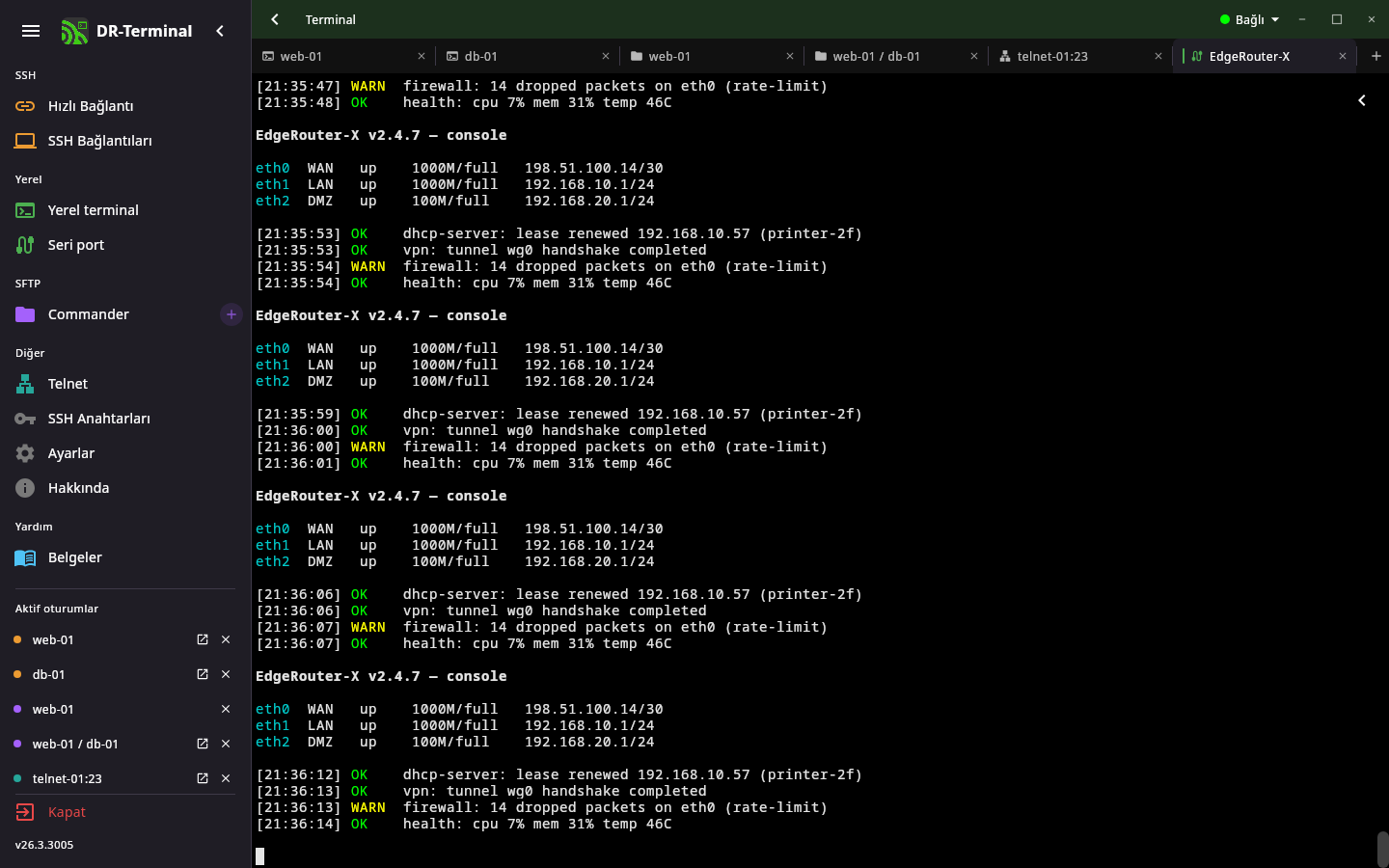Close first web-01 active session
This screenshot has width=1389, height=868.
coord(226,639)
